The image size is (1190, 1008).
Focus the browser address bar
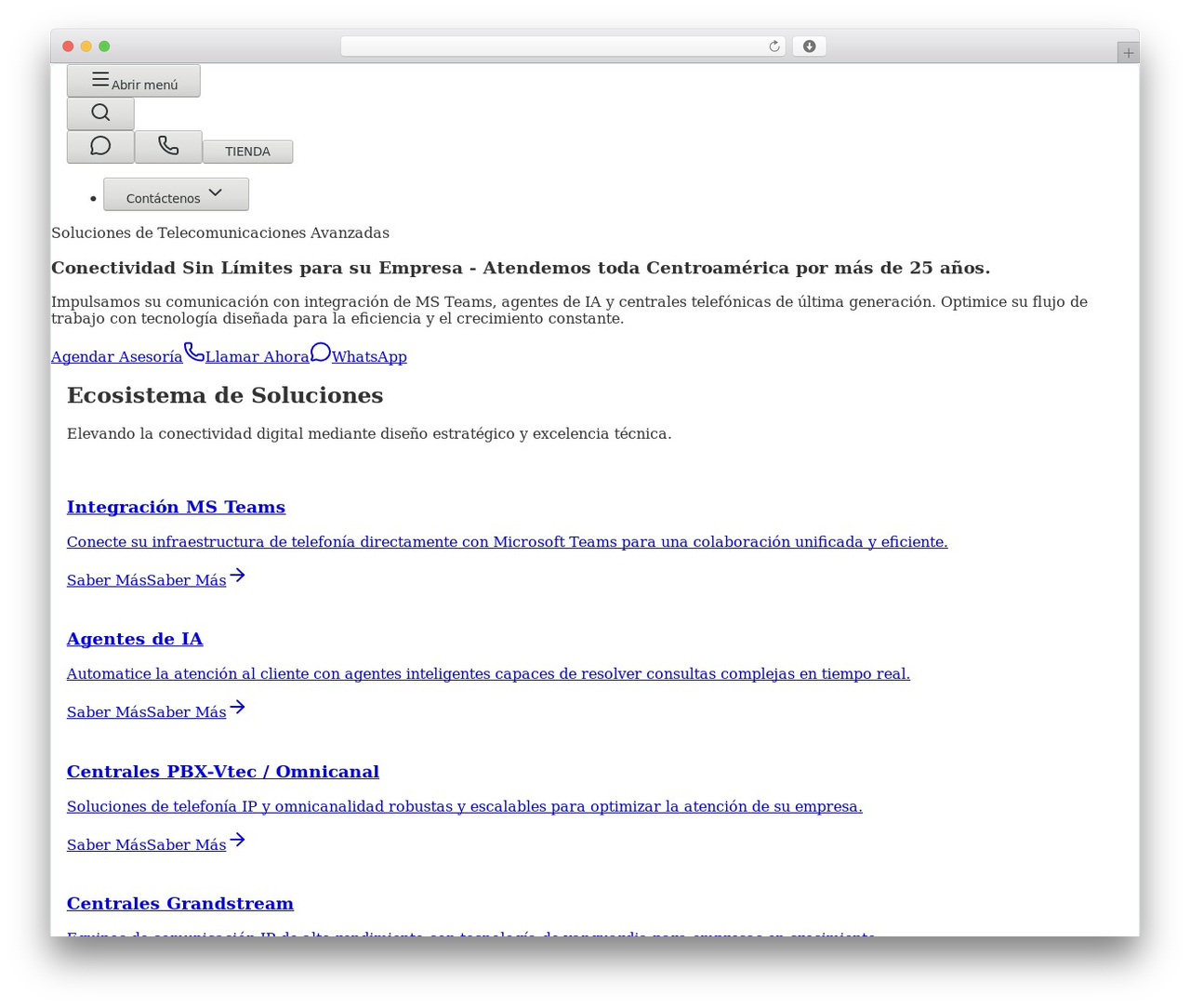click(x=562, y=46)
